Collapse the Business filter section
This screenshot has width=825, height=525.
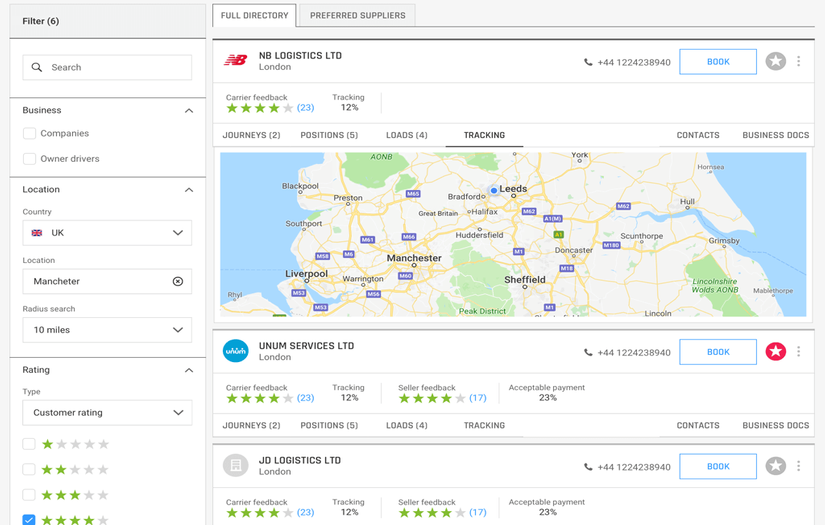pos(189,110)
